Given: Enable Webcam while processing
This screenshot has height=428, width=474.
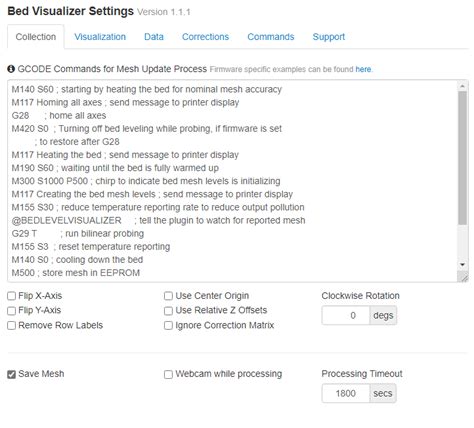Looking at the screenshot, I should (168, 374).
